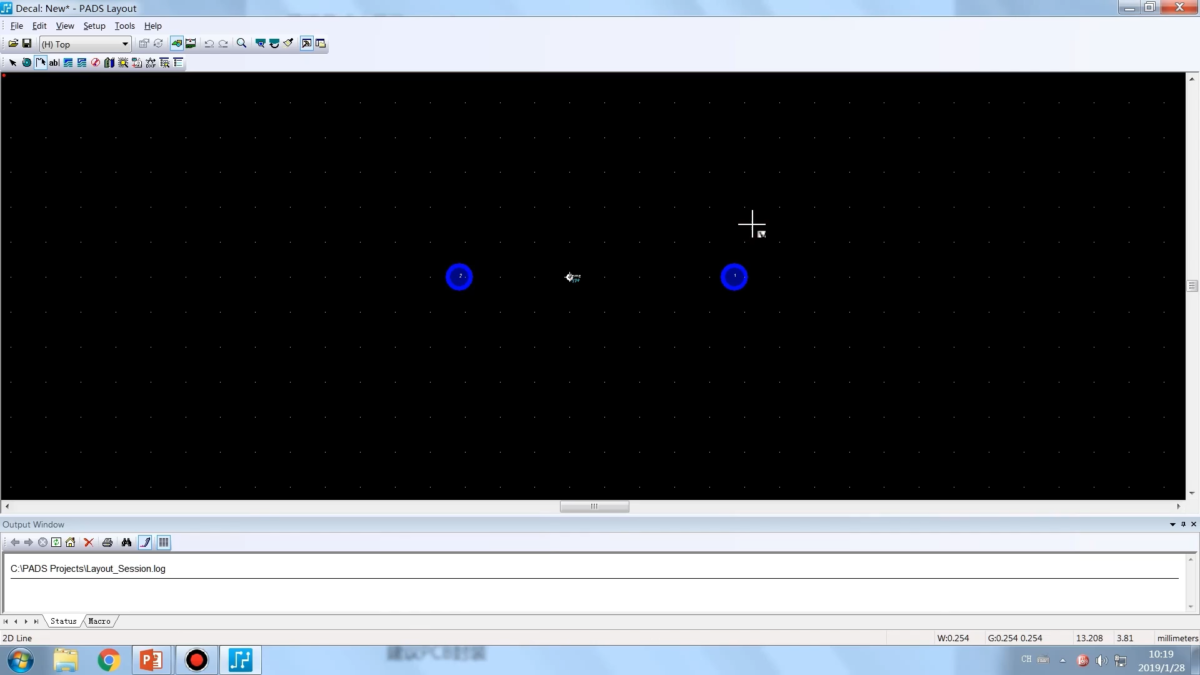This screenshot has height=675, width=1200.
Task: Click the Layout_Session.log file link
Action: coord(88,568)
